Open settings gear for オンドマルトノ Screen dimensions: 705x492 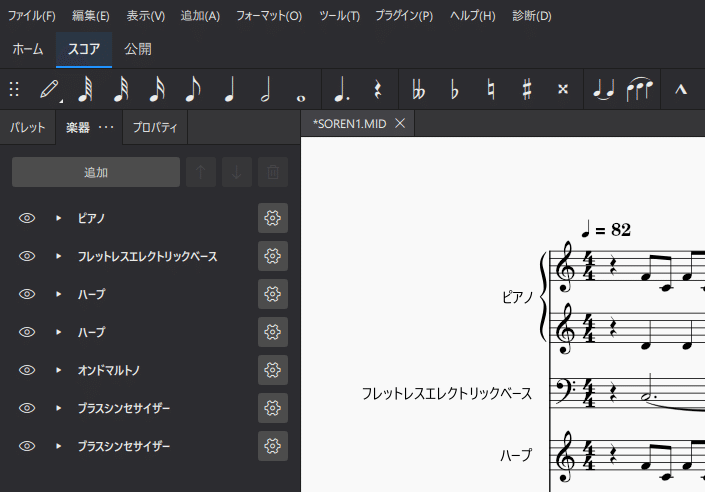[x=273, y=370]
